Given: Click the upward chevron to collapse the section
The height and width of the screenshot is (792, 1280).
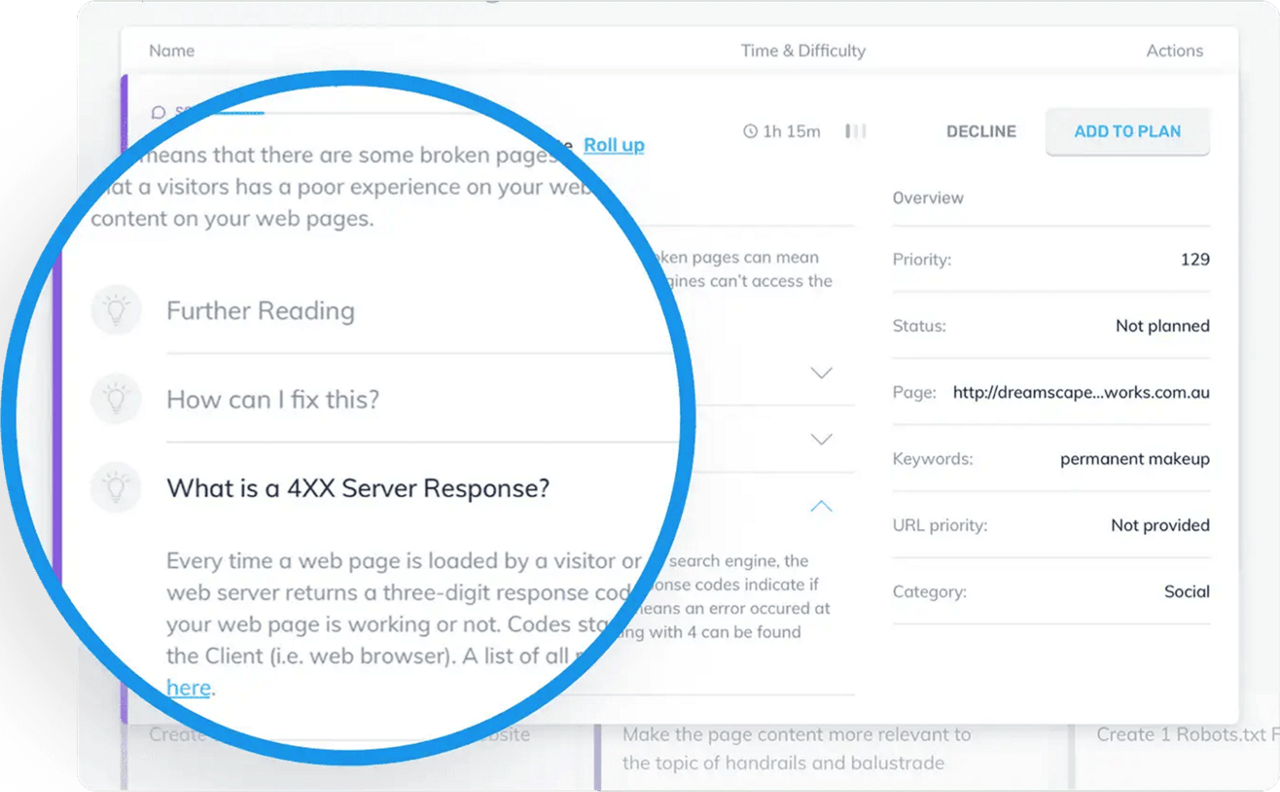Looking at the screenshot, I should click(821, 506).
